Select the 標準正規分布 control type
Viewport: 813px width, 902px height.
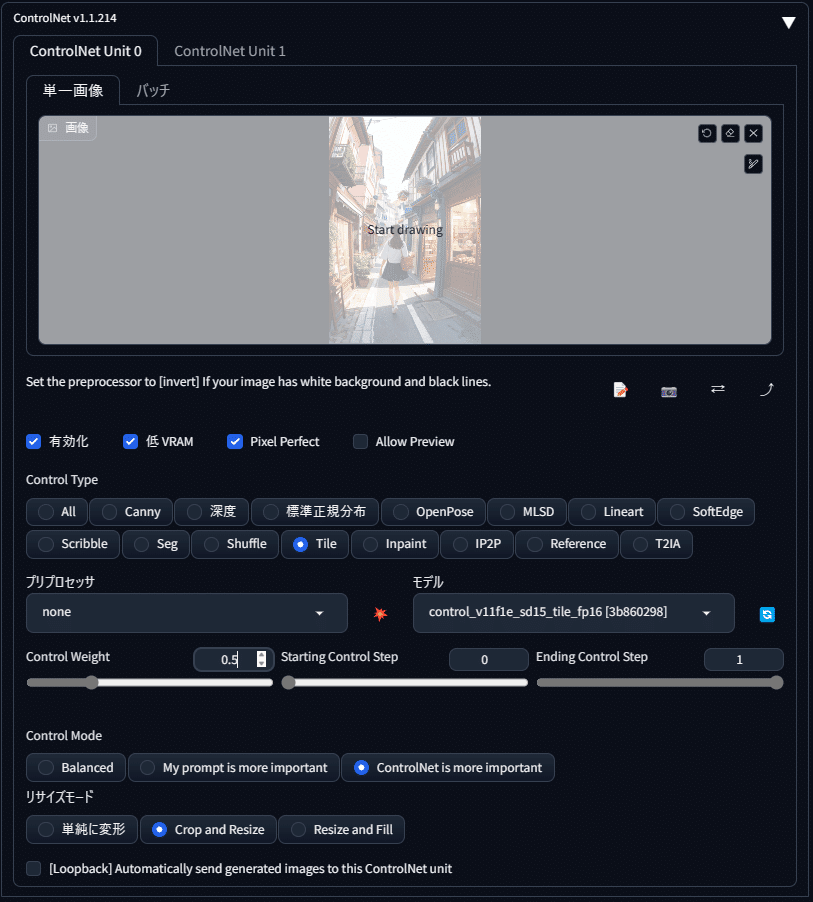(315, 512)
